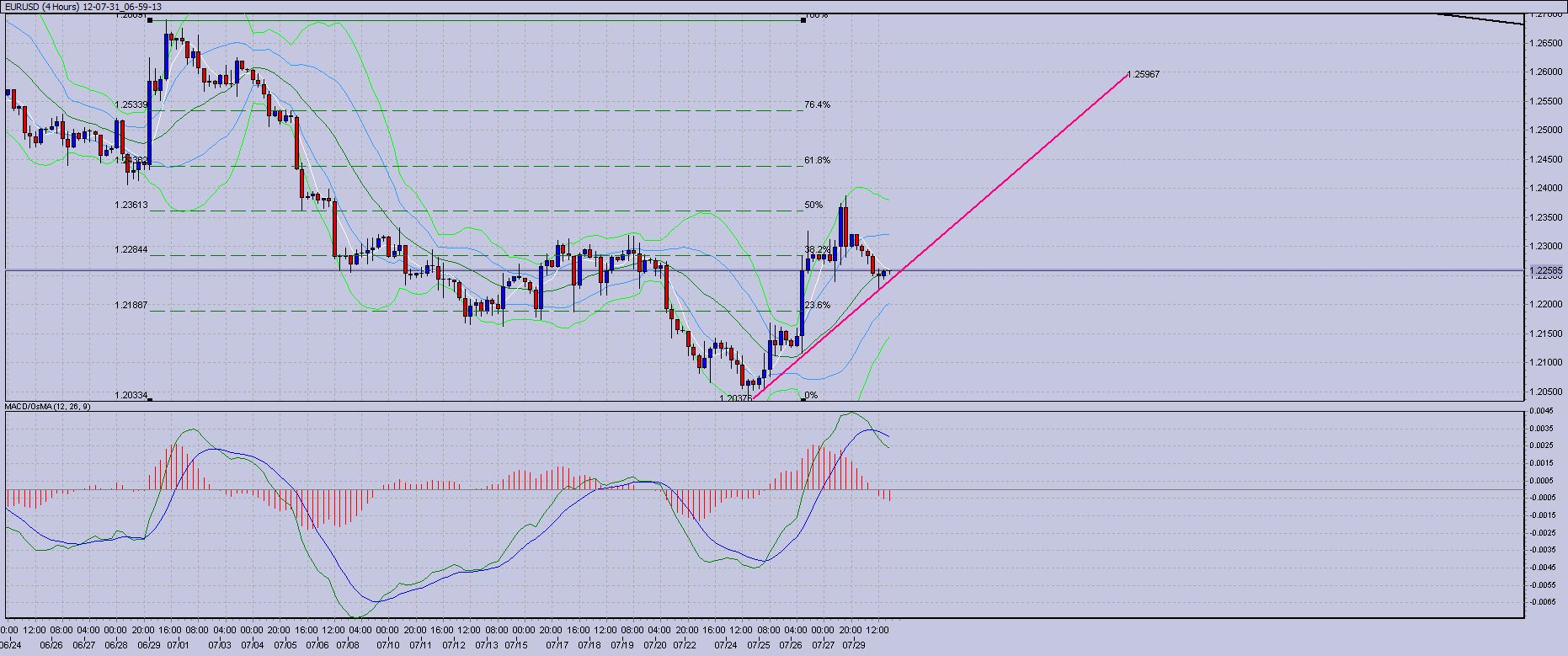Select the 50% Fibonacci retracement label
Screen dimensions: 1568x656
[x=813, y=205]
